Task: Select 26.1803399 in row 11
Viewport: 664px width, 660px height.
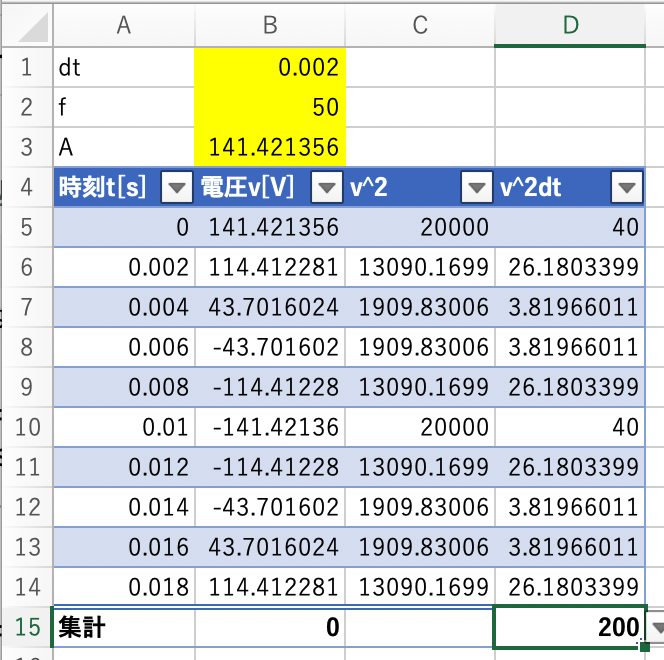Action: click(x=570, y=467)
